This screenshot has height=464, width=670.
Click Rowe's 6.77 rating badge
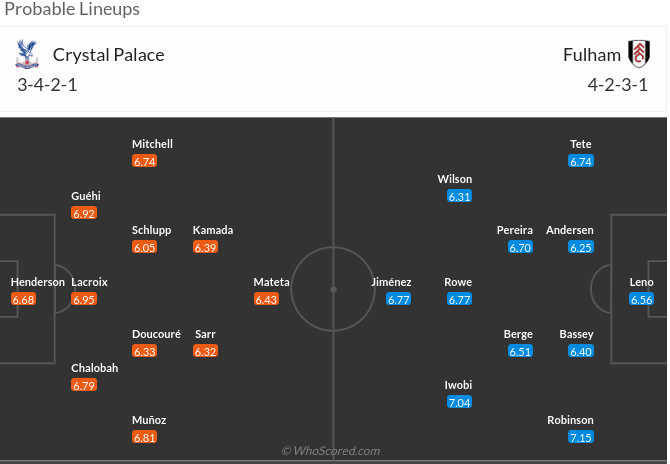[x=459, y=299]
